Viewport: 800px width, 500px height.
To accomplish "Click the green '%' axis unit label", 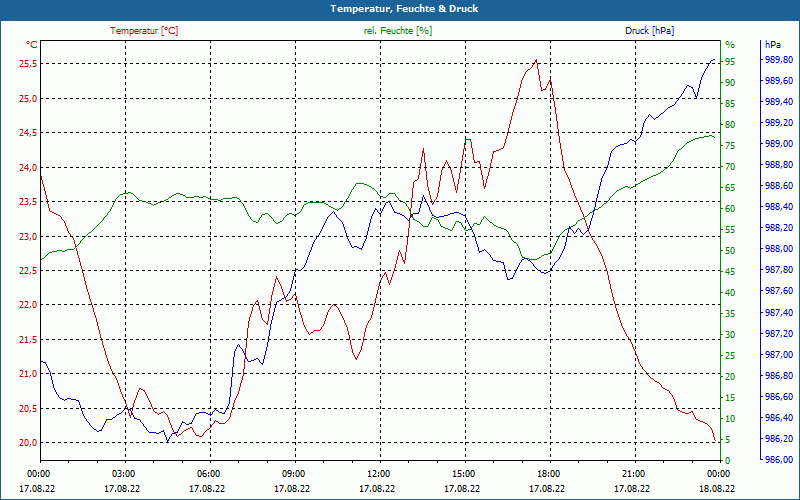I will point(730,45).
